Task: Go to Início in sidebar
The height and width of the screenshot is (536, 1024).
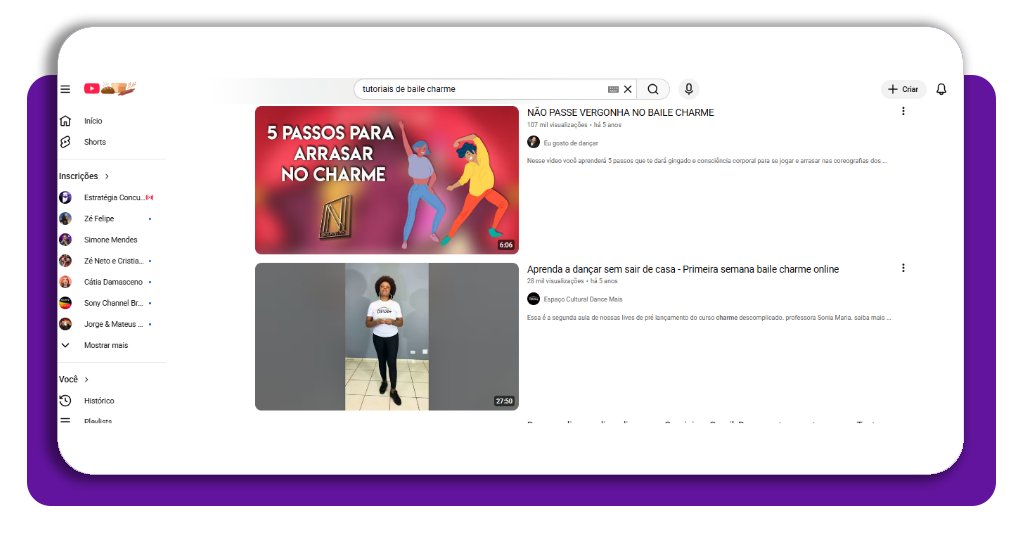Action: tap(93, 121)
